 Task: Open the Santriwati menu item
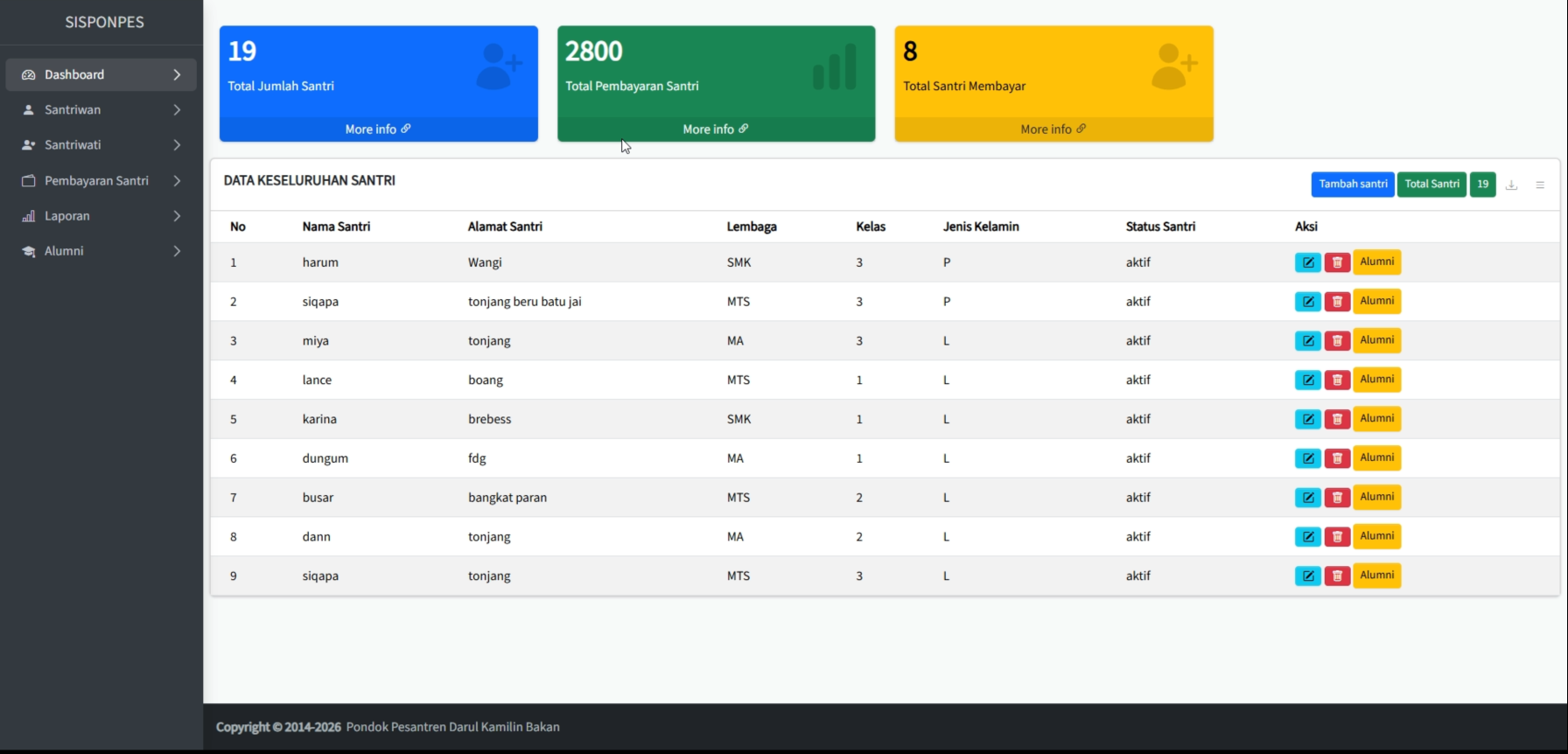101,145
